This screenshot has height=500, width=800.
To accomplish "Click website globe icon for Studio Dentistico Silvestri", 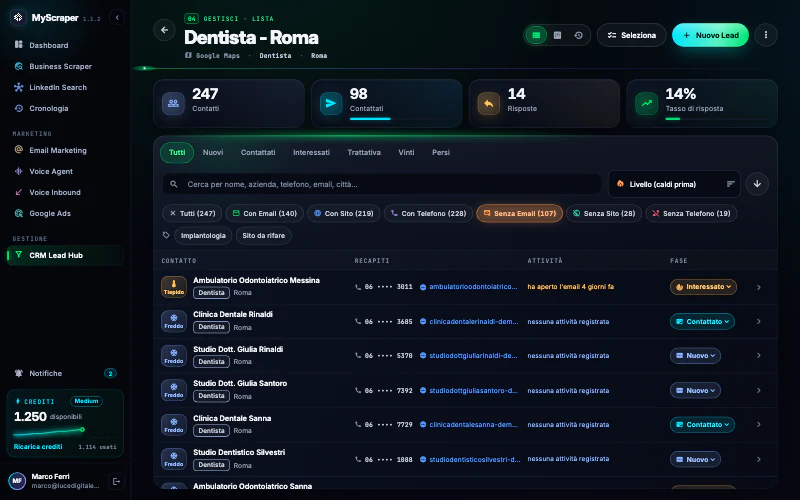I will (x=423, y=459).
